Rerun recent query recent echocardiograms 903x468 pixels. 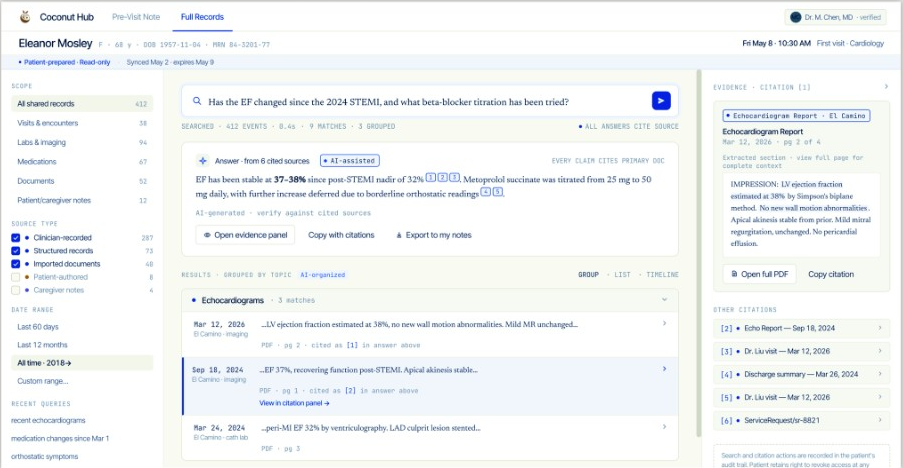48,420
